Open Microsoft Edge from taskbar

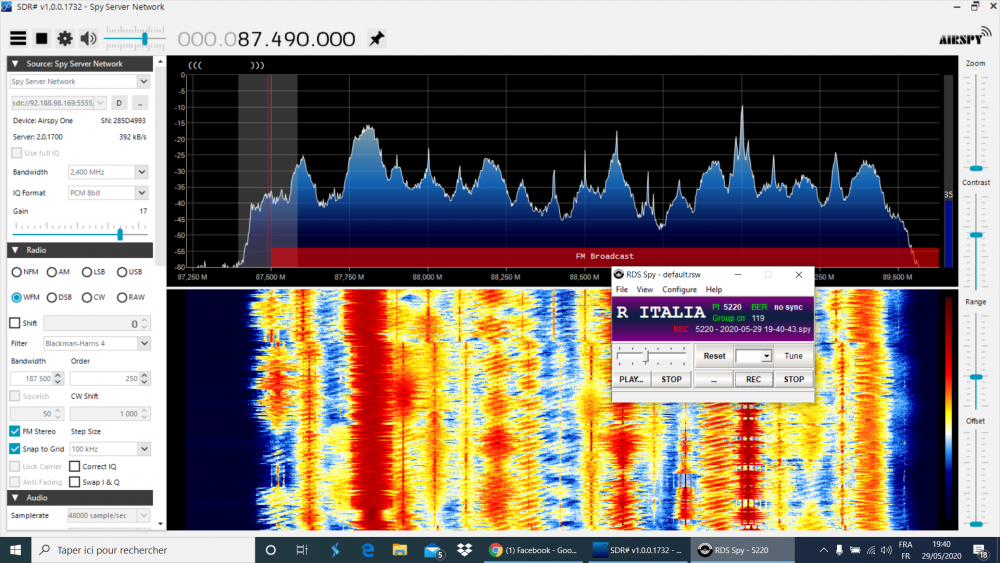(367, 550)
